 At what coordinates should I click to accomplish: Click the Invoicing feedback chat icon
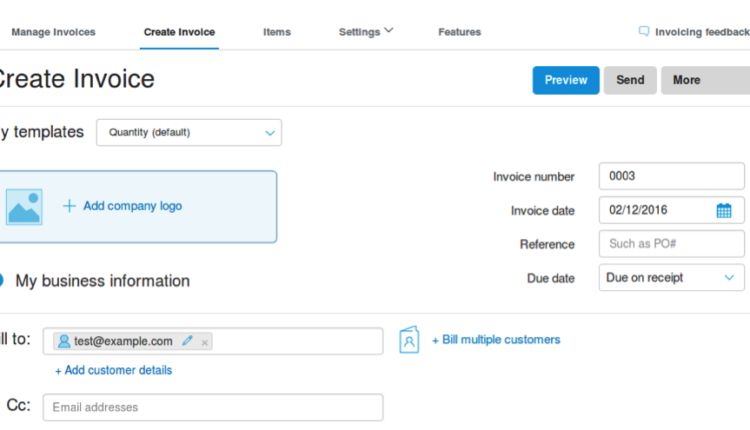[644, 32]
